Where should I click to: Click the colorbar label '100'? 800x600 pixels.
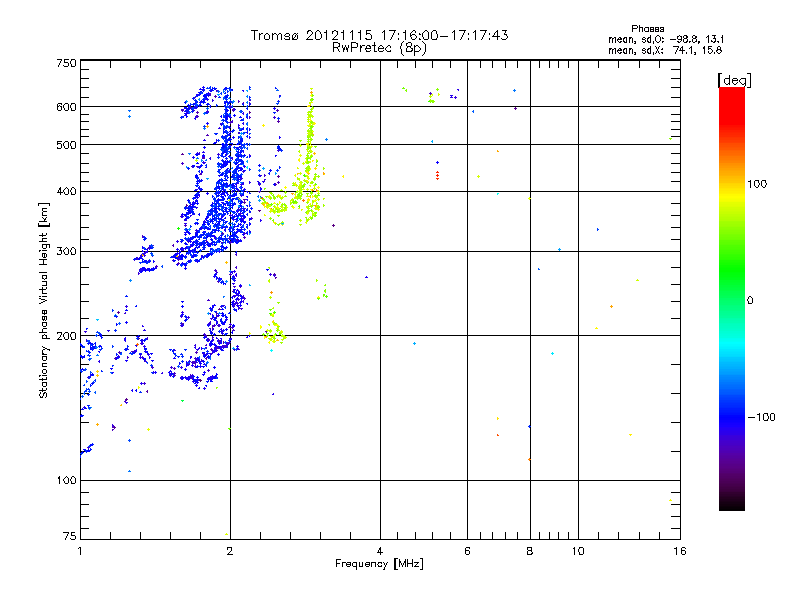tap(757, 184)
